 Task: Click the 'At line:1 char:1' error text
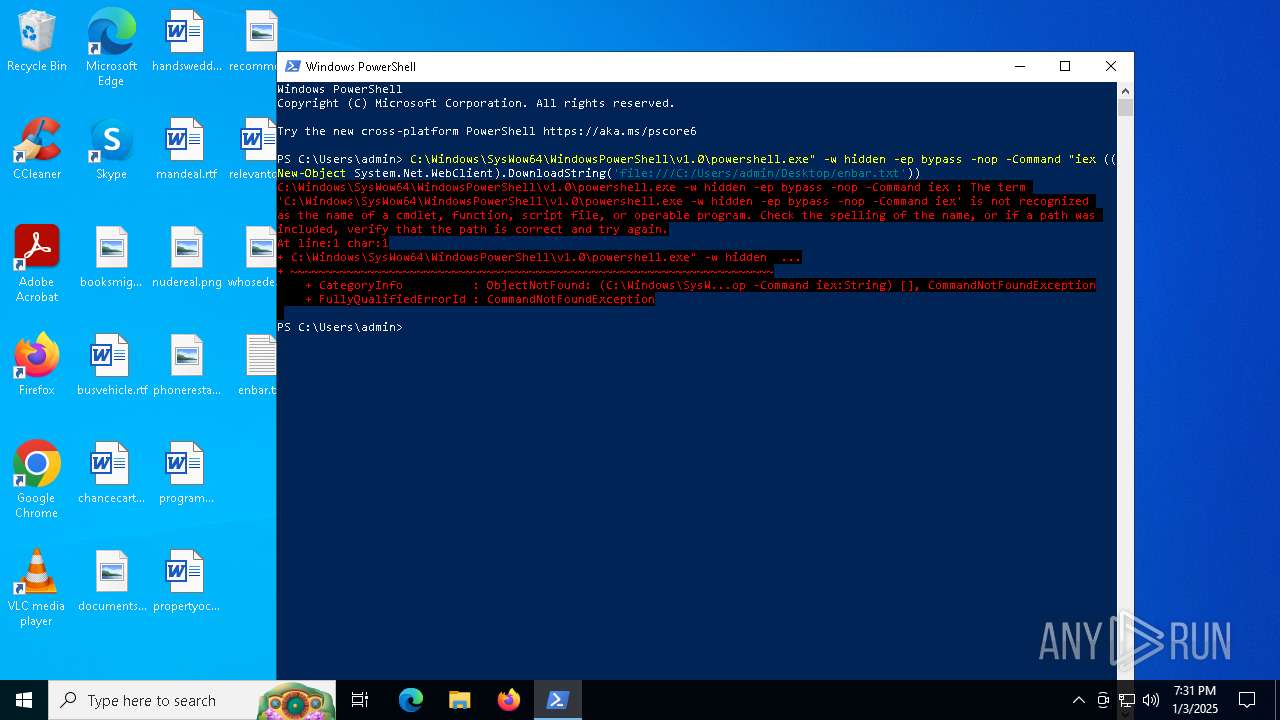click(333, 243)
